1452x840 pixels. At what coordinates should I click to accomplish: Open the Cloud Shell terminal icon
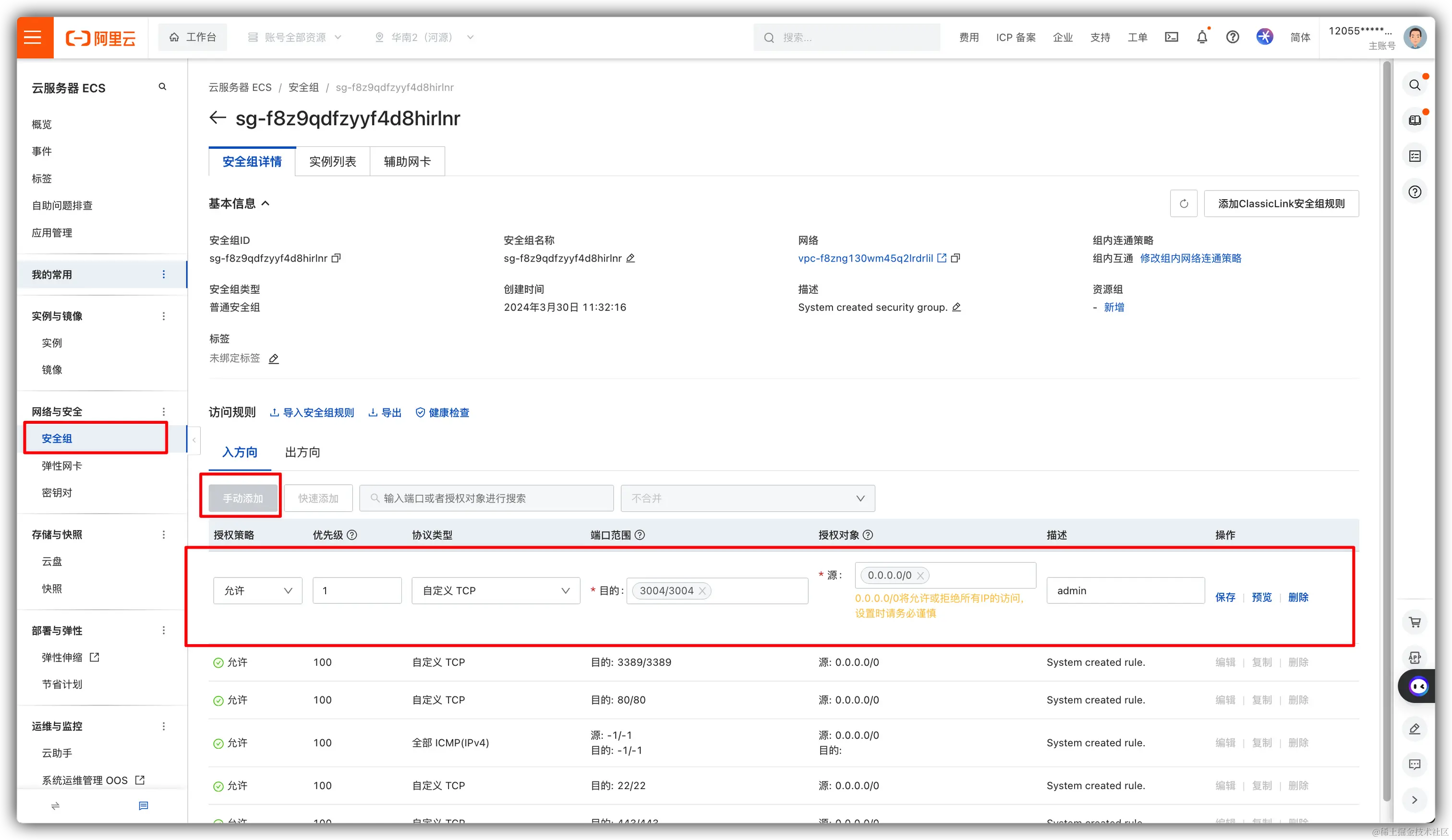(1172, 37)
